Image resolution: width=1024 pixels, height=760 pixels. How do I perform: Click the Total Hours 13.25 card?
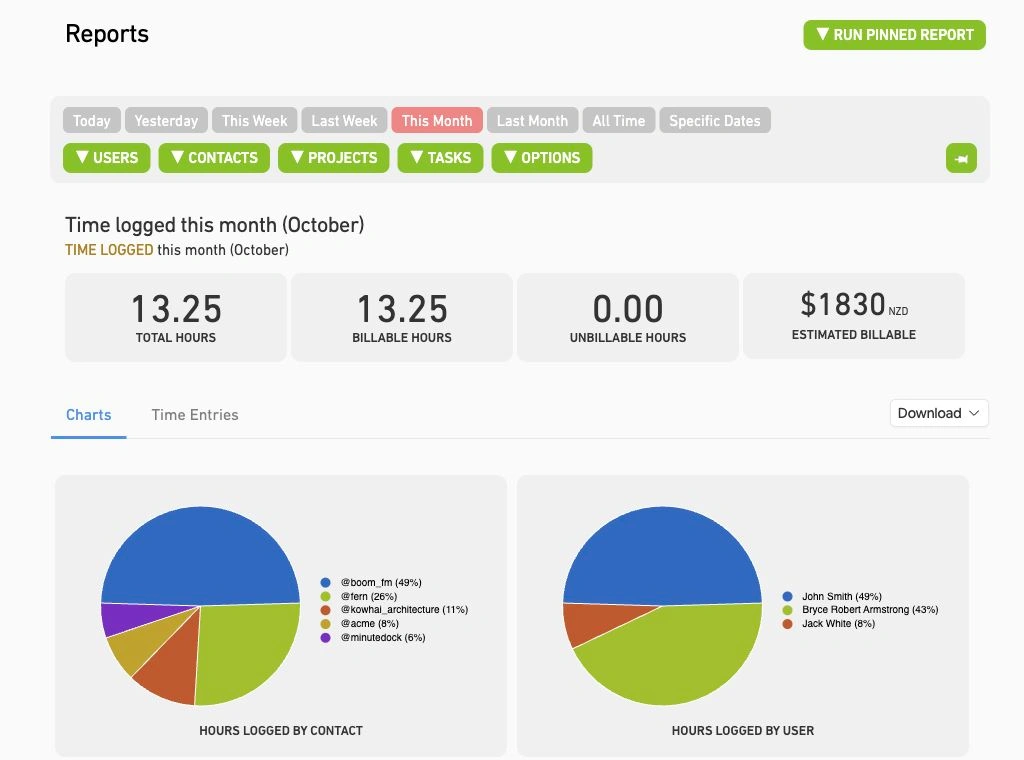coord(176,317)
